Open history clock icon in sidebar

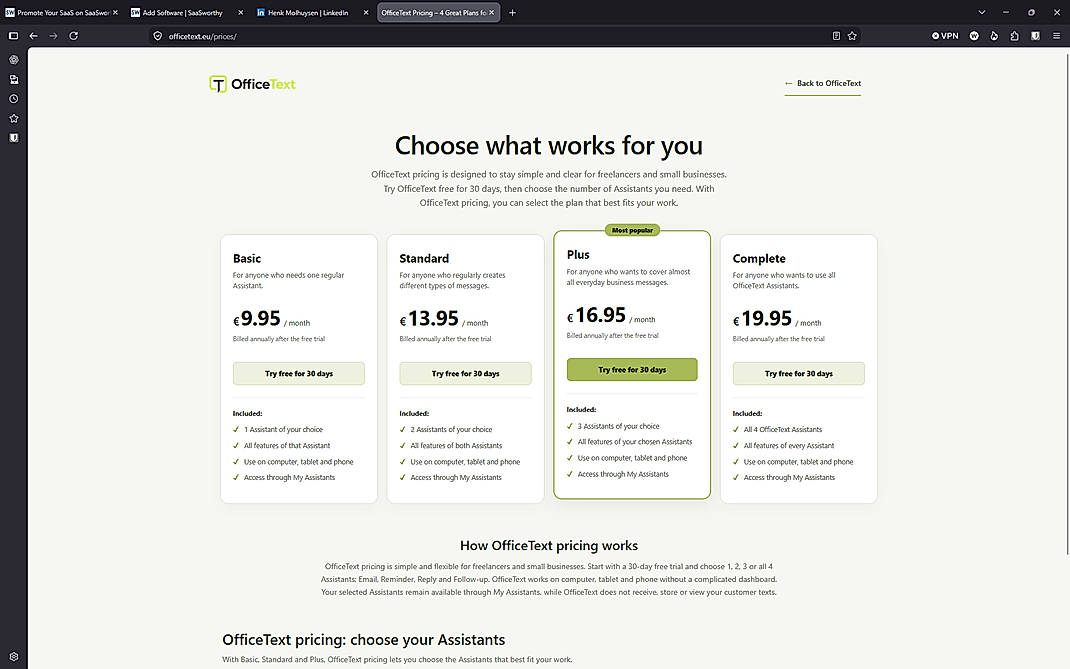click(14, 99)
